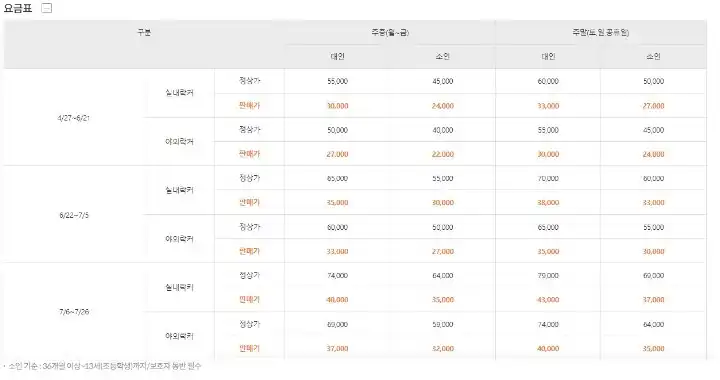
Task: Select 30,000 주중 대인 판매가, 4/27~6/21 실내락커
Action: pos(338,106)
